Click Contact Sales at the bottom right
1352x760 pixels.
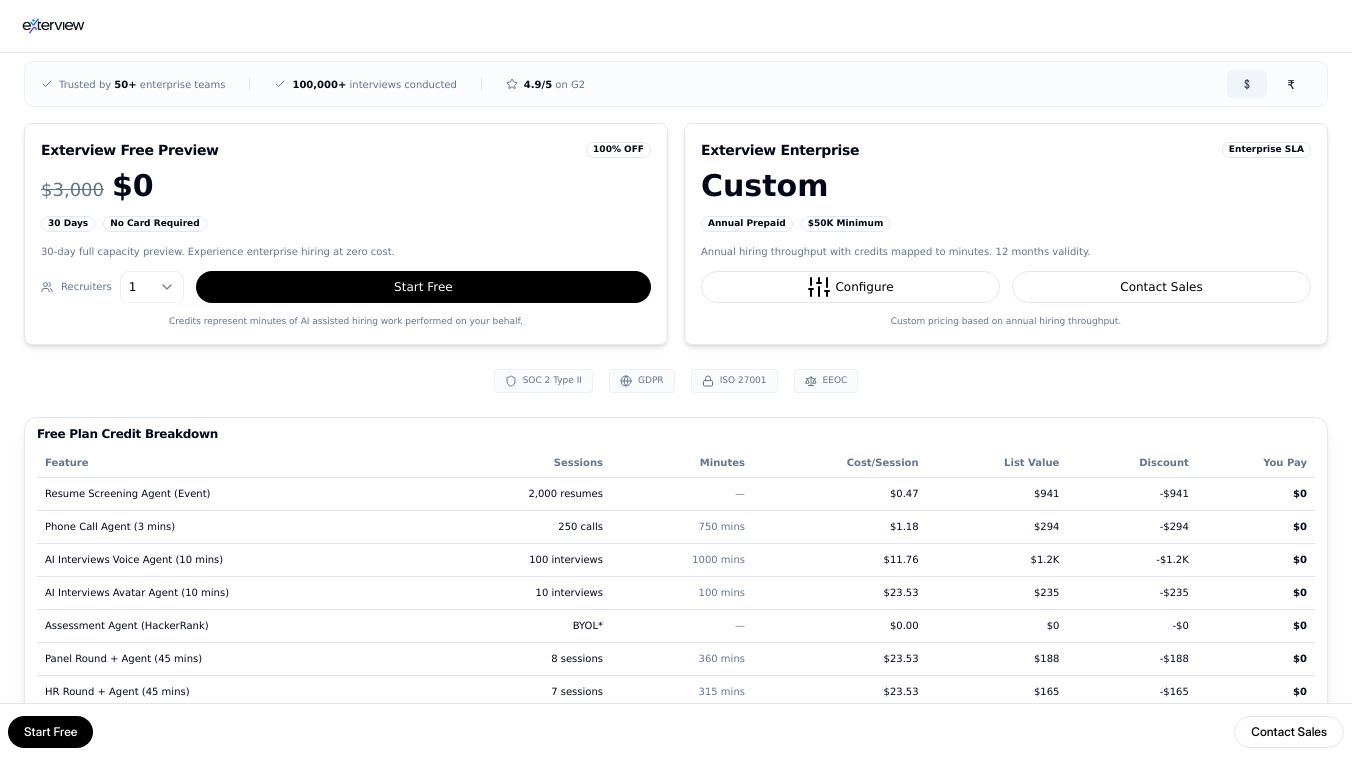coord(1289,732)
